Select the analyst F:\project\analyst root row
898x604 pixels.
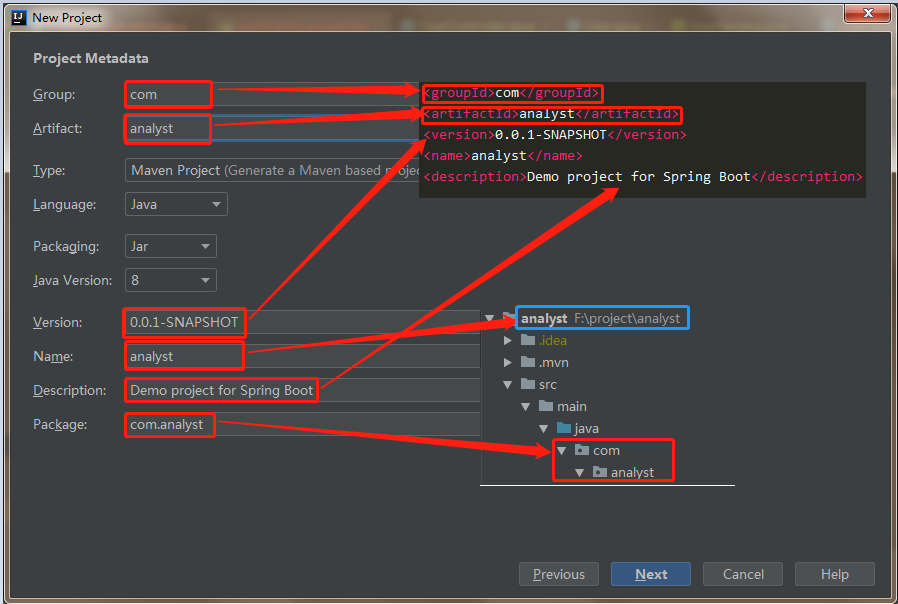(601, 318)
